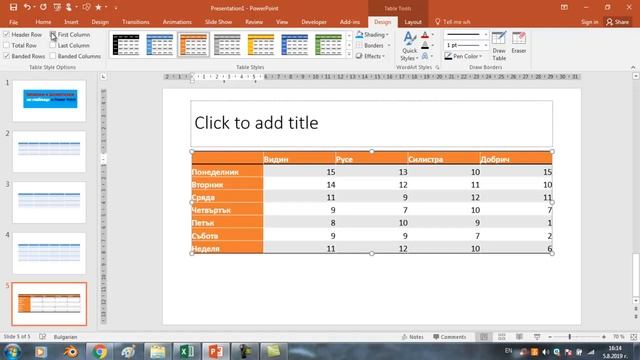Image resolution: width=640 pixels, height=360 pixels.
Task: Switch to Slide Sorter view
Action: click(502, 337)
